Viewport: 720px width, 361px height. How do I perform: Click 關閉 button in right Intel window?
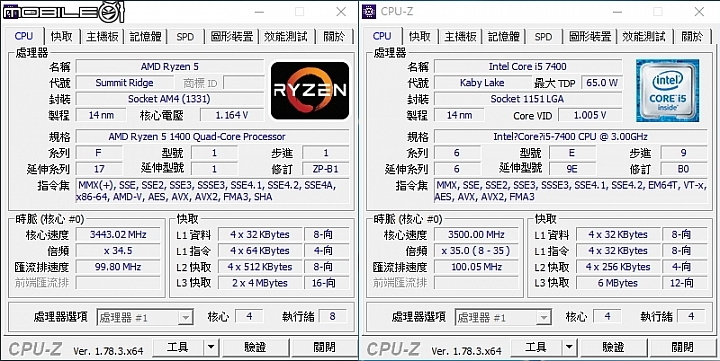pyautogui.click(x=682, y=348)
